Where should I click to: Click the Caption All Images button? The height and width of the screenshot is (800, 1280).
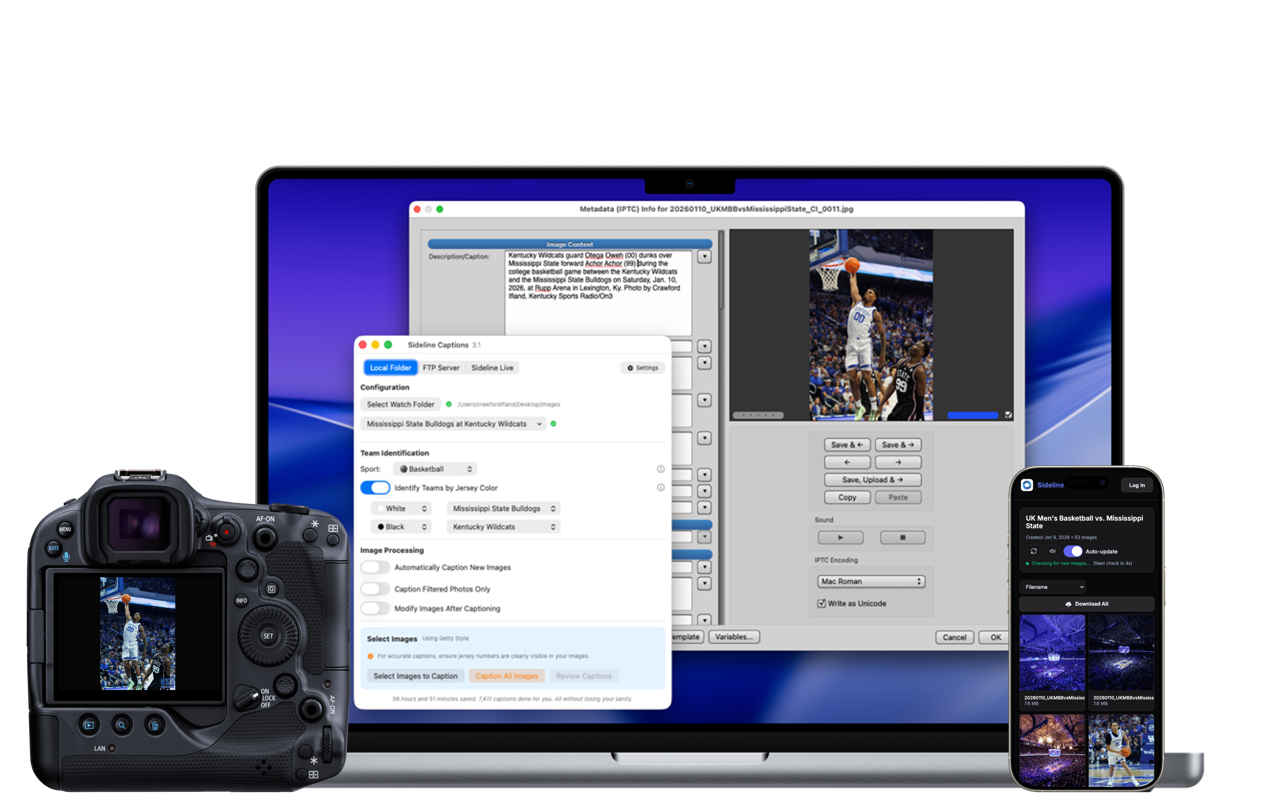click(506, 676)
